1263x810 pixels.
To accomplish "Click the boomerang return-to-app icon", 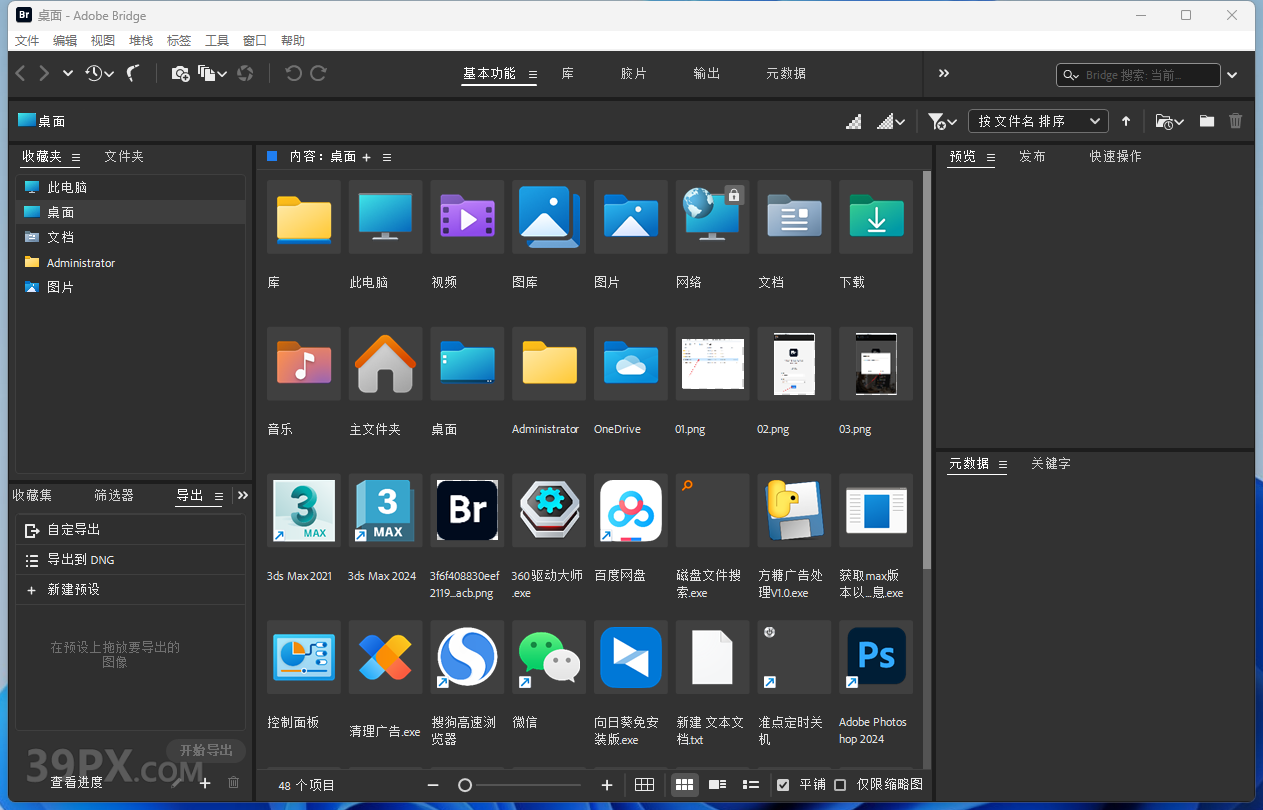I will click(132, 73).
